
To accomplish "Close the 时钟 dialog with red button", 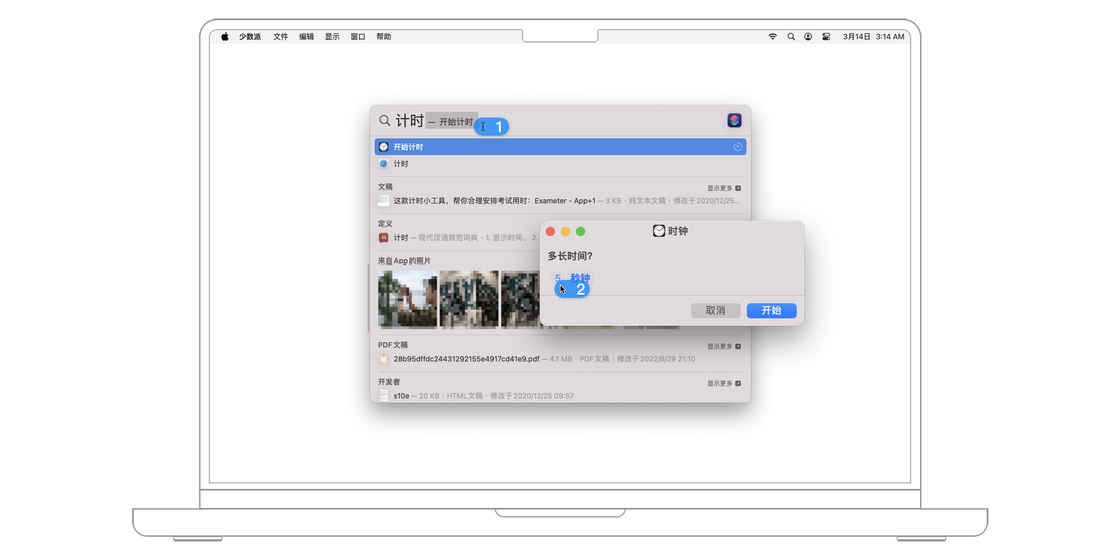I will (550, 231).
